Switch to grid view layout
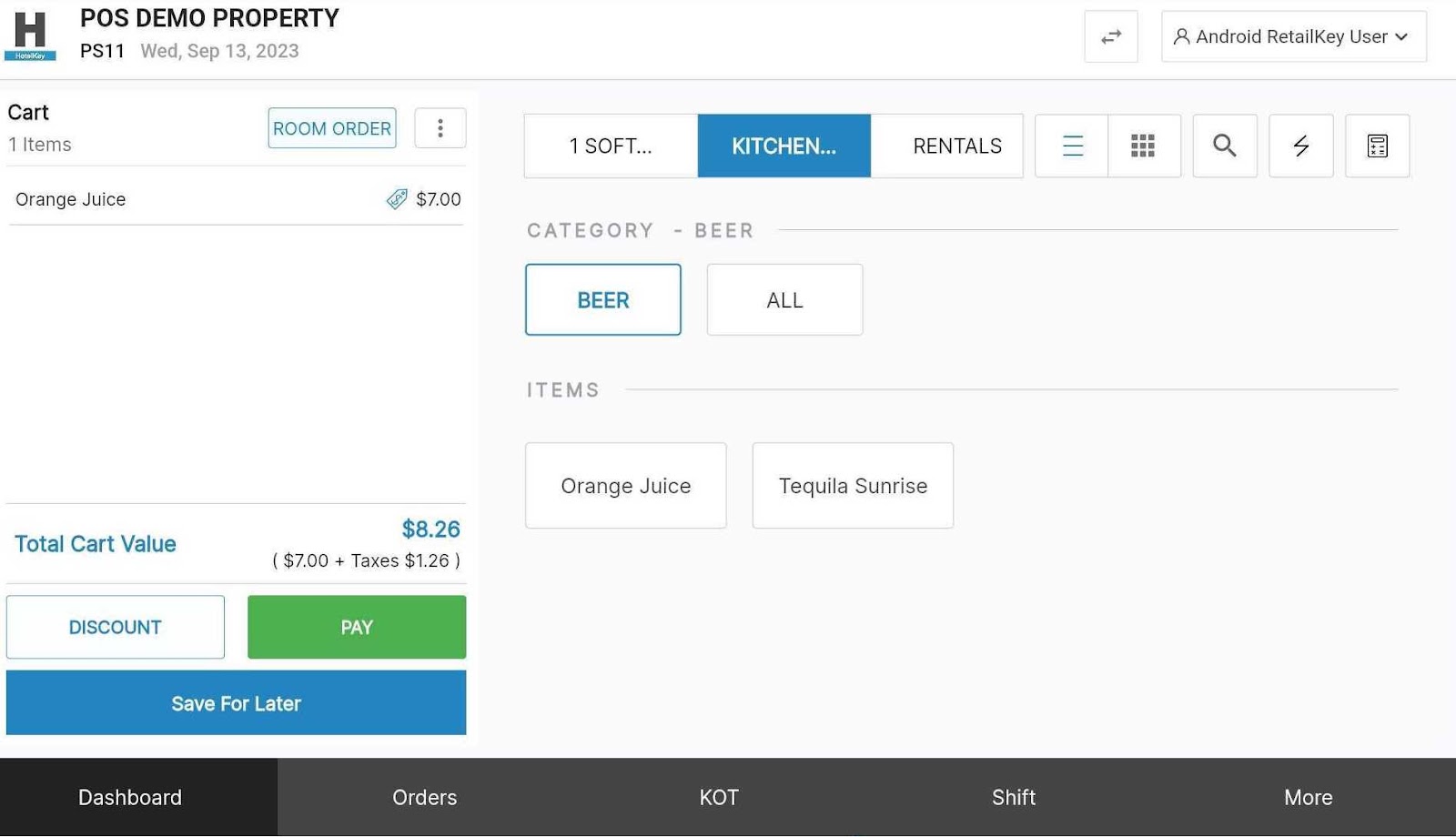Viewport: 1456px width, 837px height. 1143,146
